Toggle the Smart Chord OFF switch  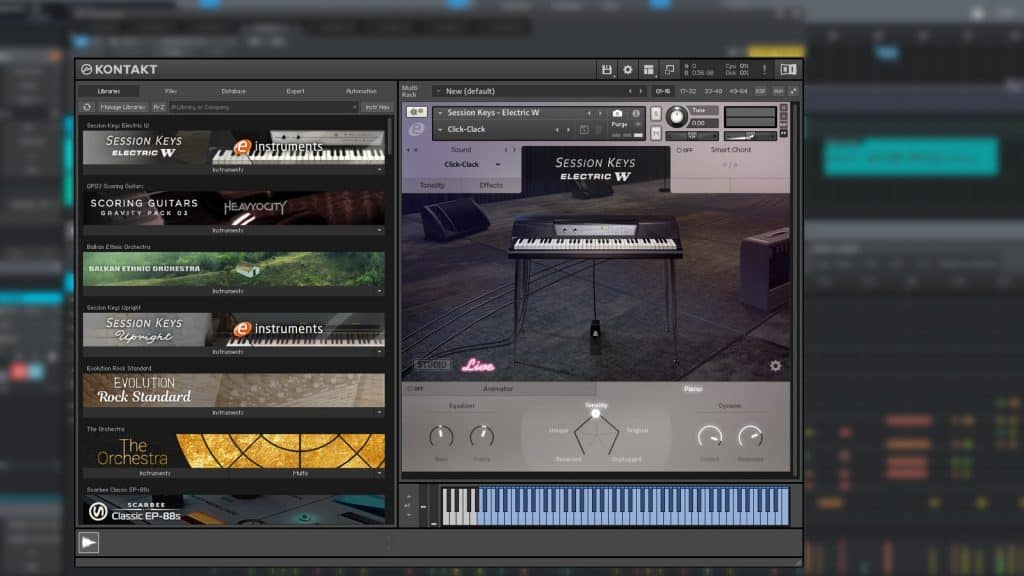tap(684, 150)
